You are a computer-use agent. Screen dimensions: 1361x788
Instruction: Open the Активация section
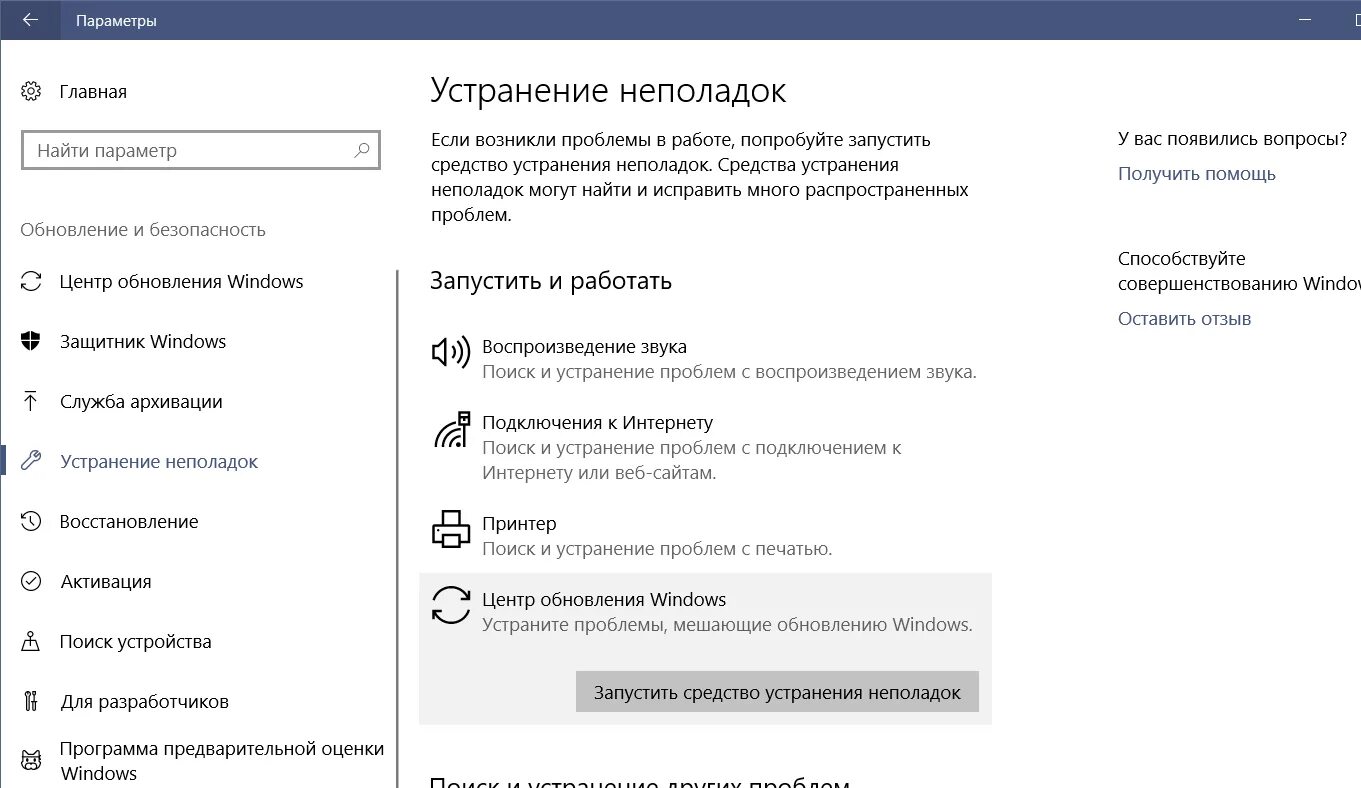[x=106, y=582]
